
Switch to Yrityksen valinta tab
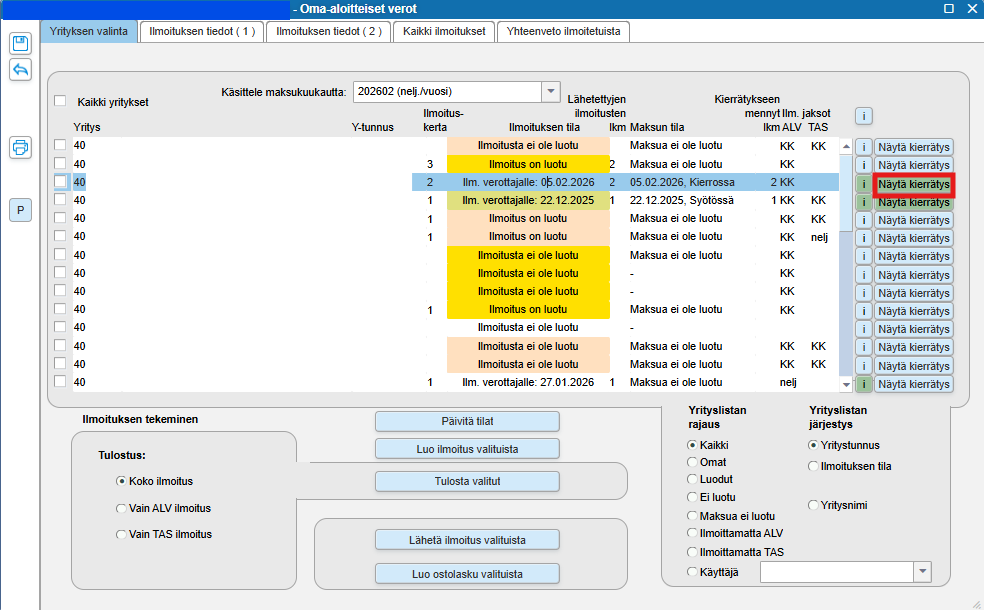tap(88, 31)
